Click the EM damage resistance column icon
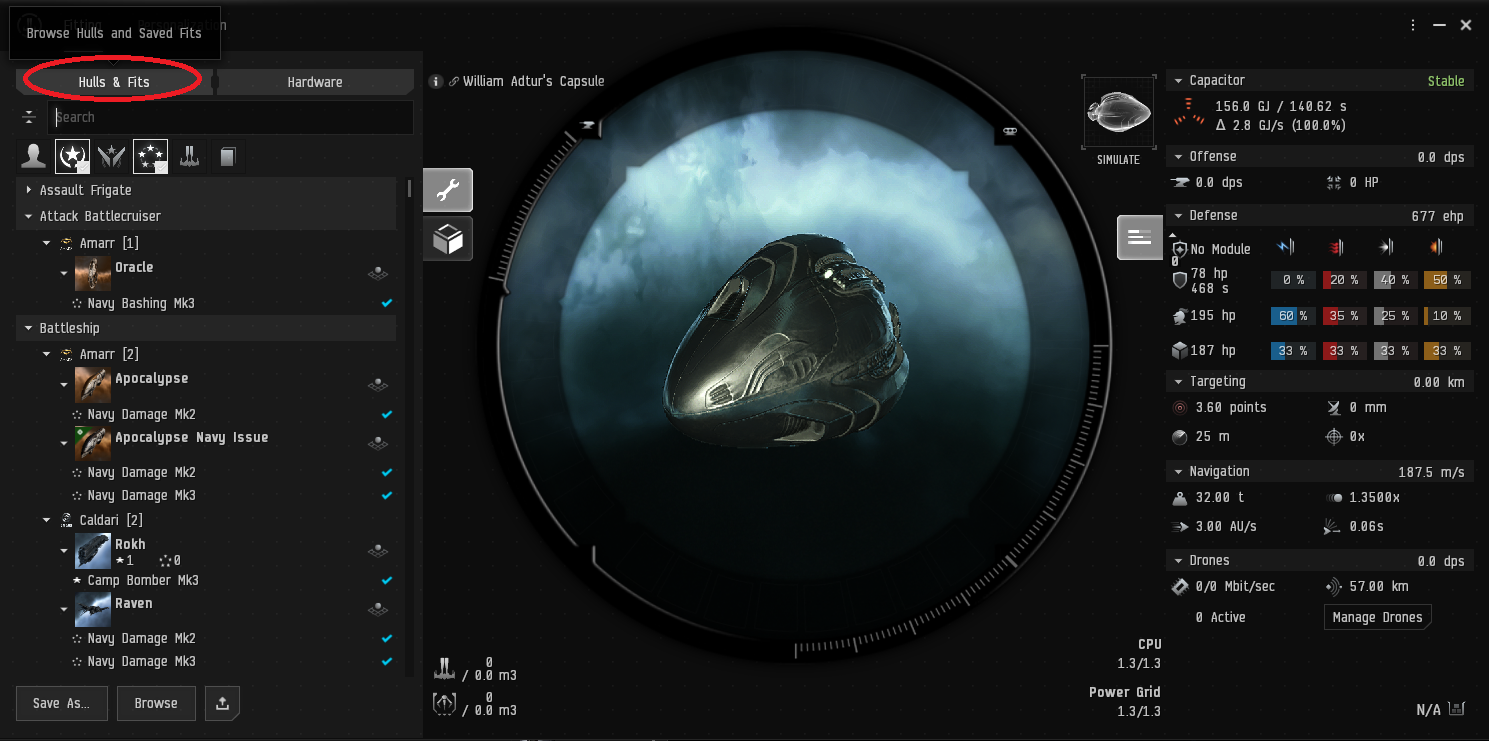 tap(1286, 247)
